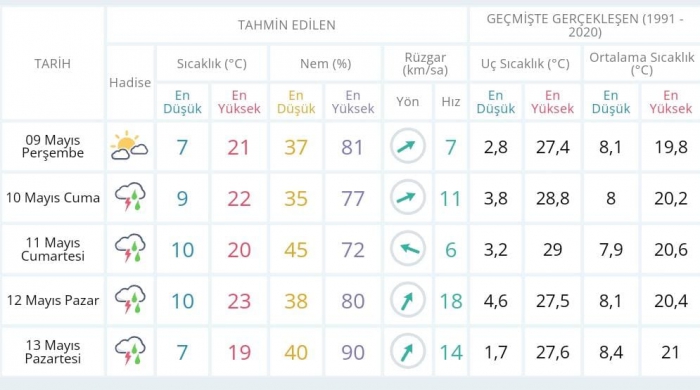
Task: Click the Rüzgar (km/sa) header
Action: tap(425, 64)
